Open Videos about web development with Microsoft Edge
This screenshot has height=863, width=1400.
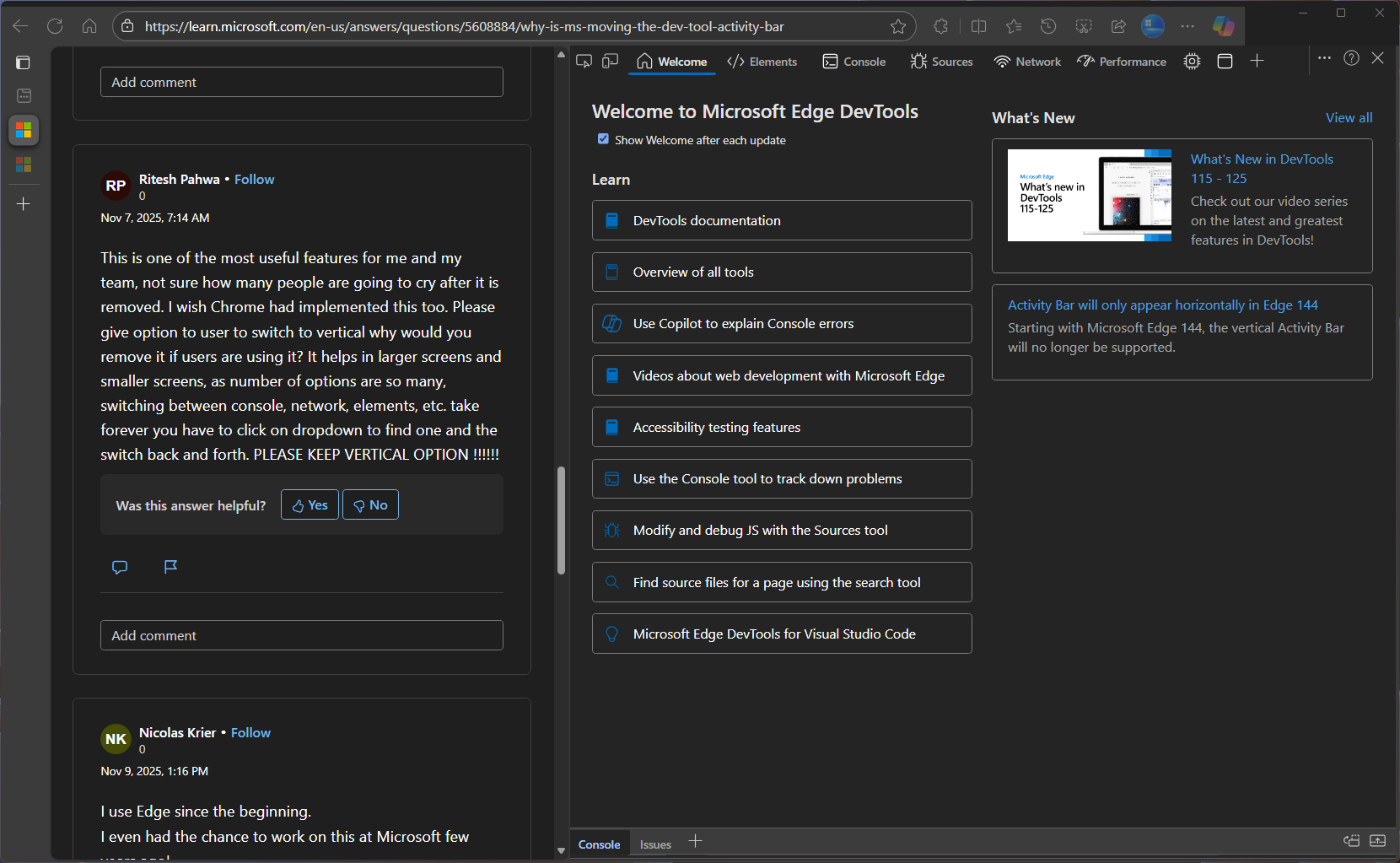(782, 375)
